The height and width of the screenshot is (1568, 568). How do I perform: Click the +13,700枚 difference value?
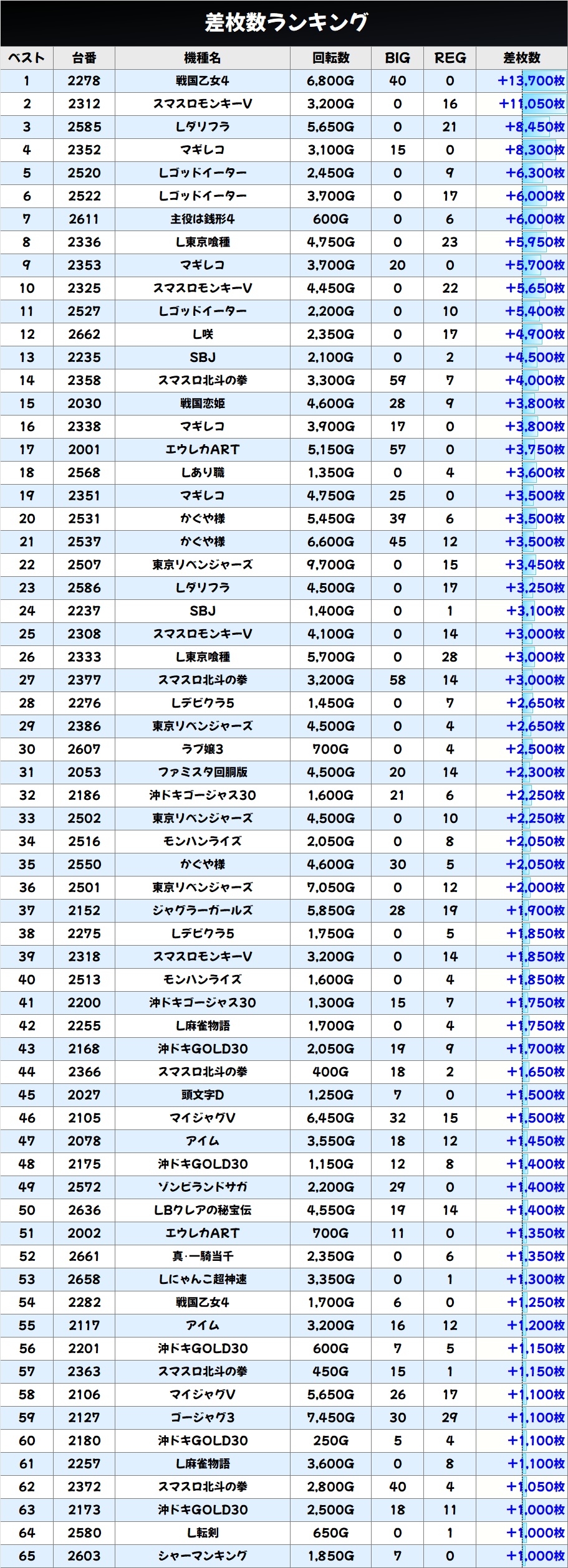point(531,81)
